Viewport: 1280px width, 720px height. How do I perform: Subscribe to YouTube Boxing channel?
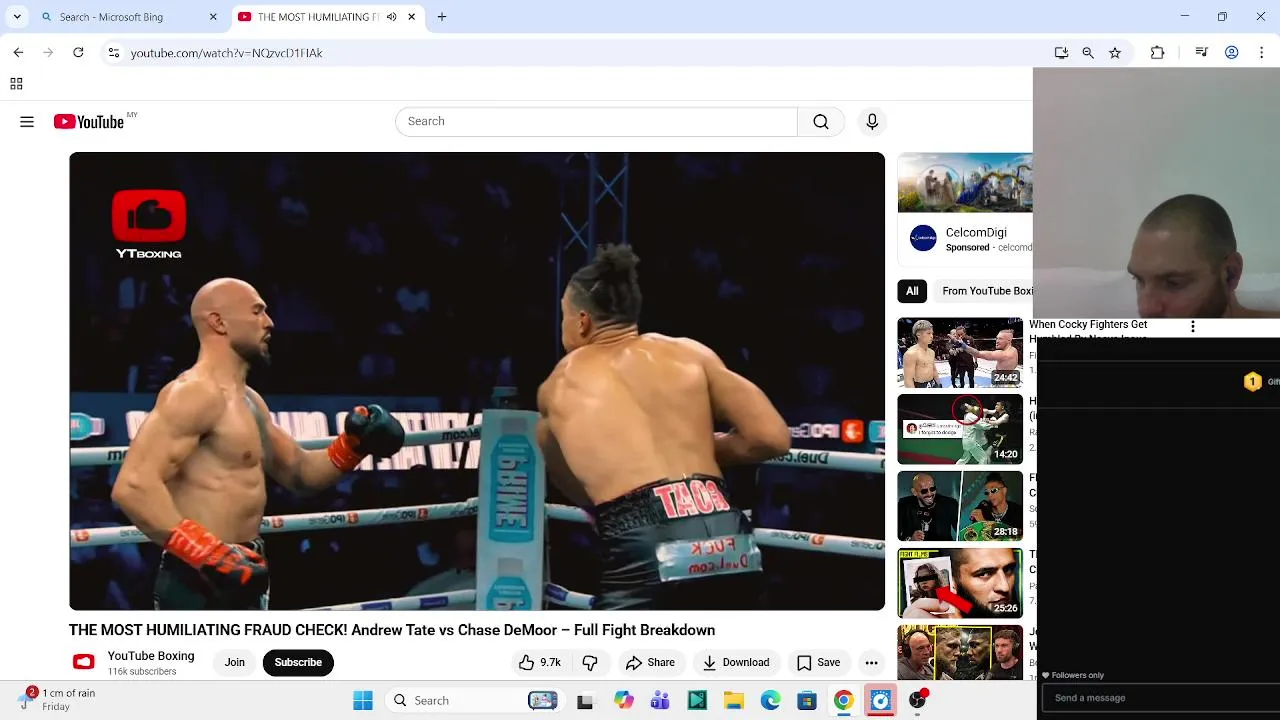click(x=298, y=662)
